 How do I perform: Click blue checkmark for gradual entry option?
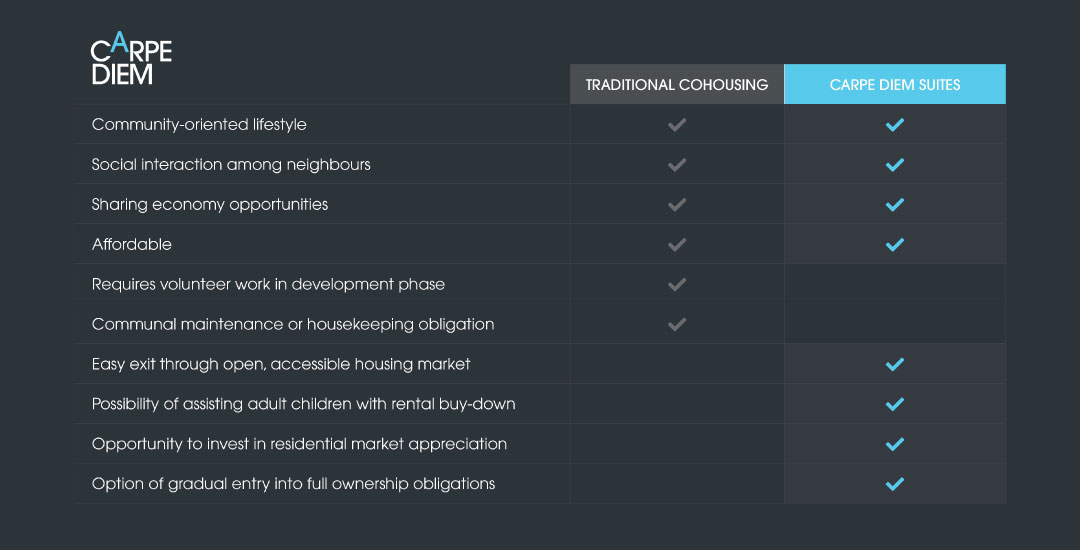tap(894, 484)
